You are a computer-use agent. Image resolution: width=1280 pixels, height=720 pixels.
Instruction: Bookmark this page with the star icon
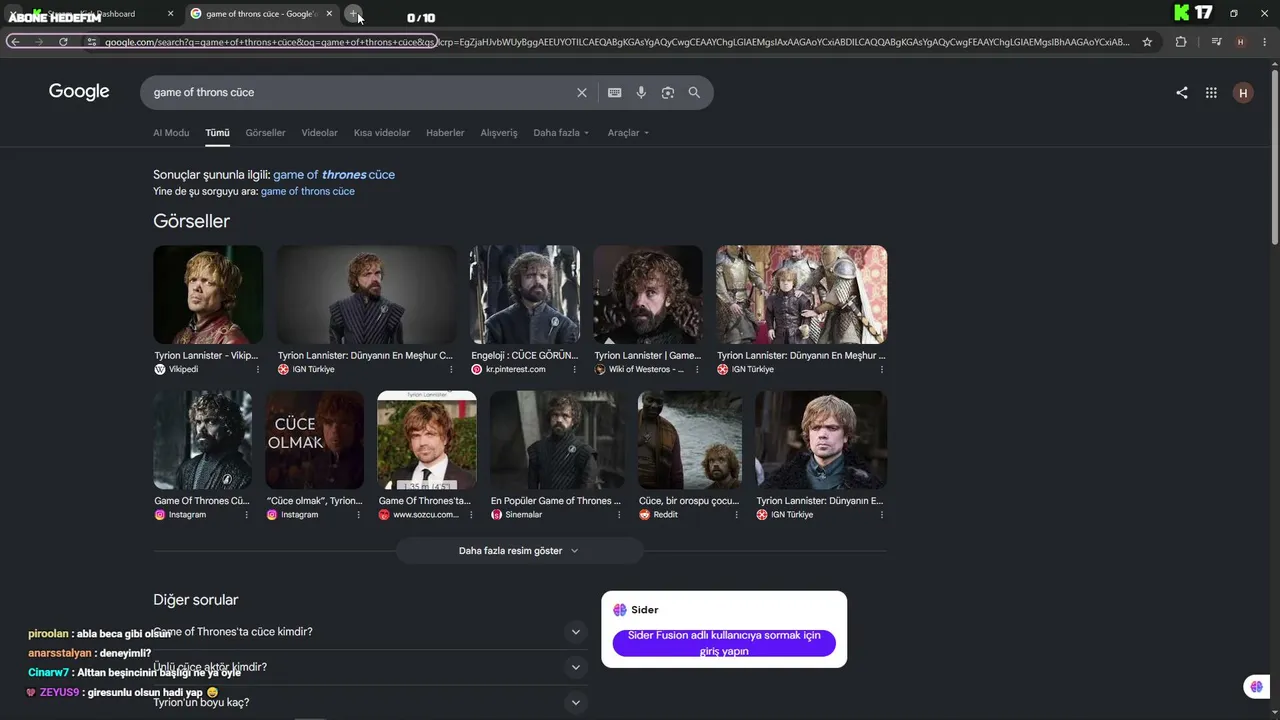pyautogui.click(x=1147, y=42)
